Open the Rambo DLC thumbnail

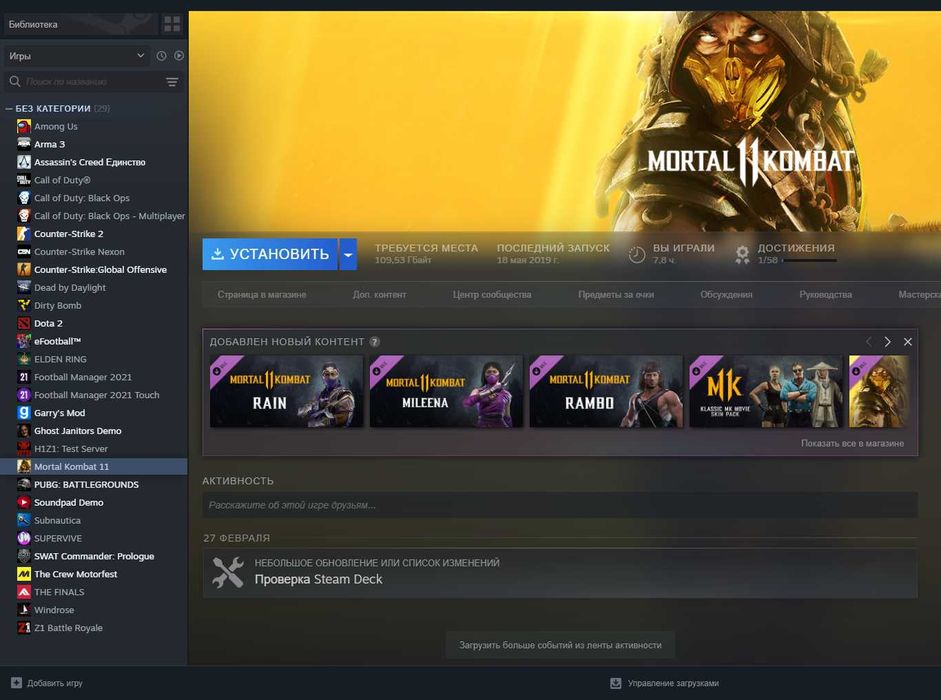606,391
